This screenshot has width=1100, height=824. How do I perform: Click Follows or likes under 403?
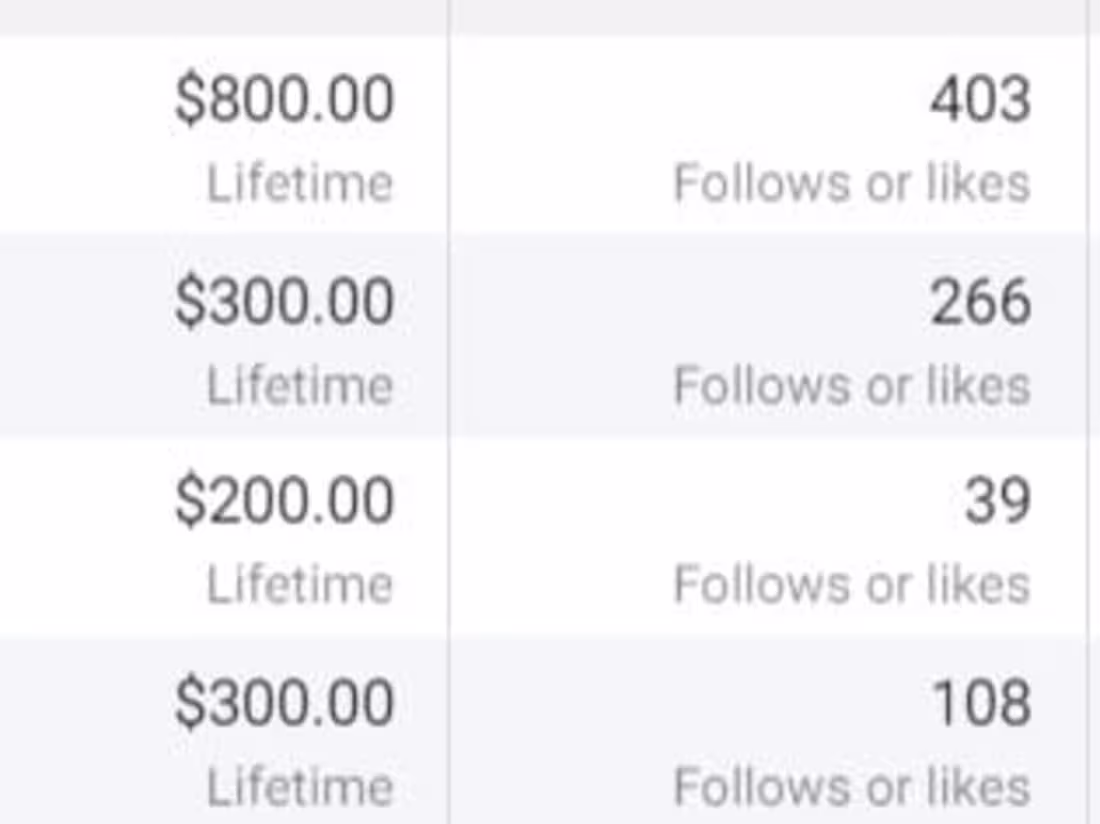click(x=852, y=184)
